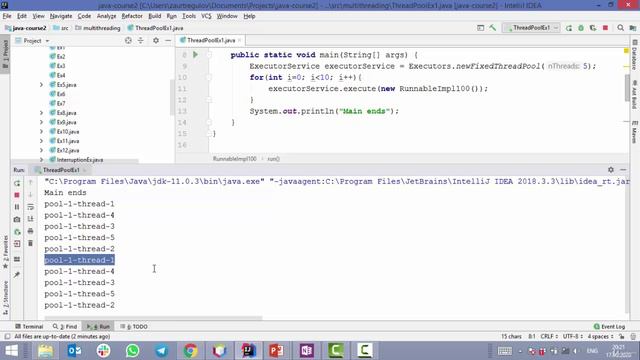This screenshot has width=640, height=360.
Task: Expand Ex8.java in project tree
Action: click(41, 113)
